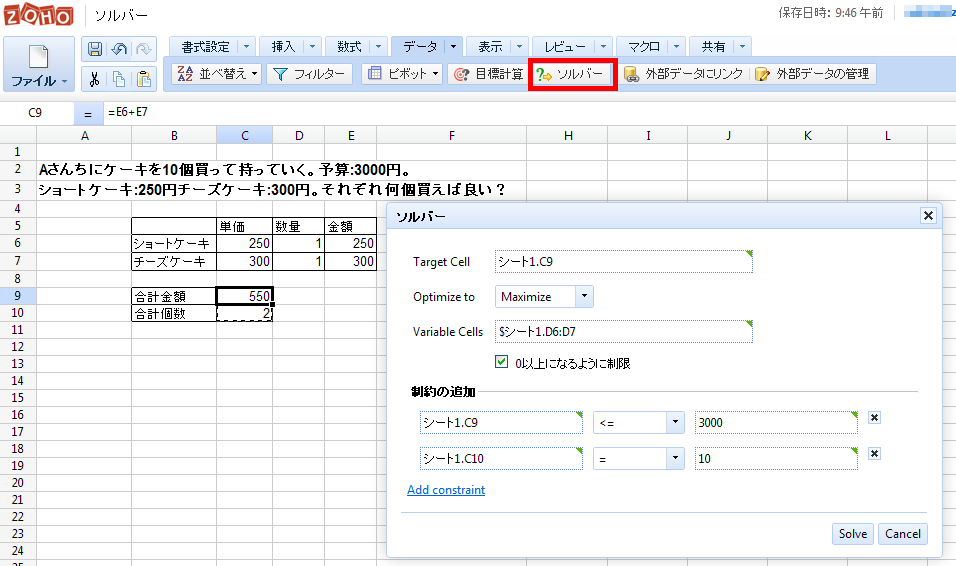
Task: Select the 合計個数 cell
Action: coord(174,313)
